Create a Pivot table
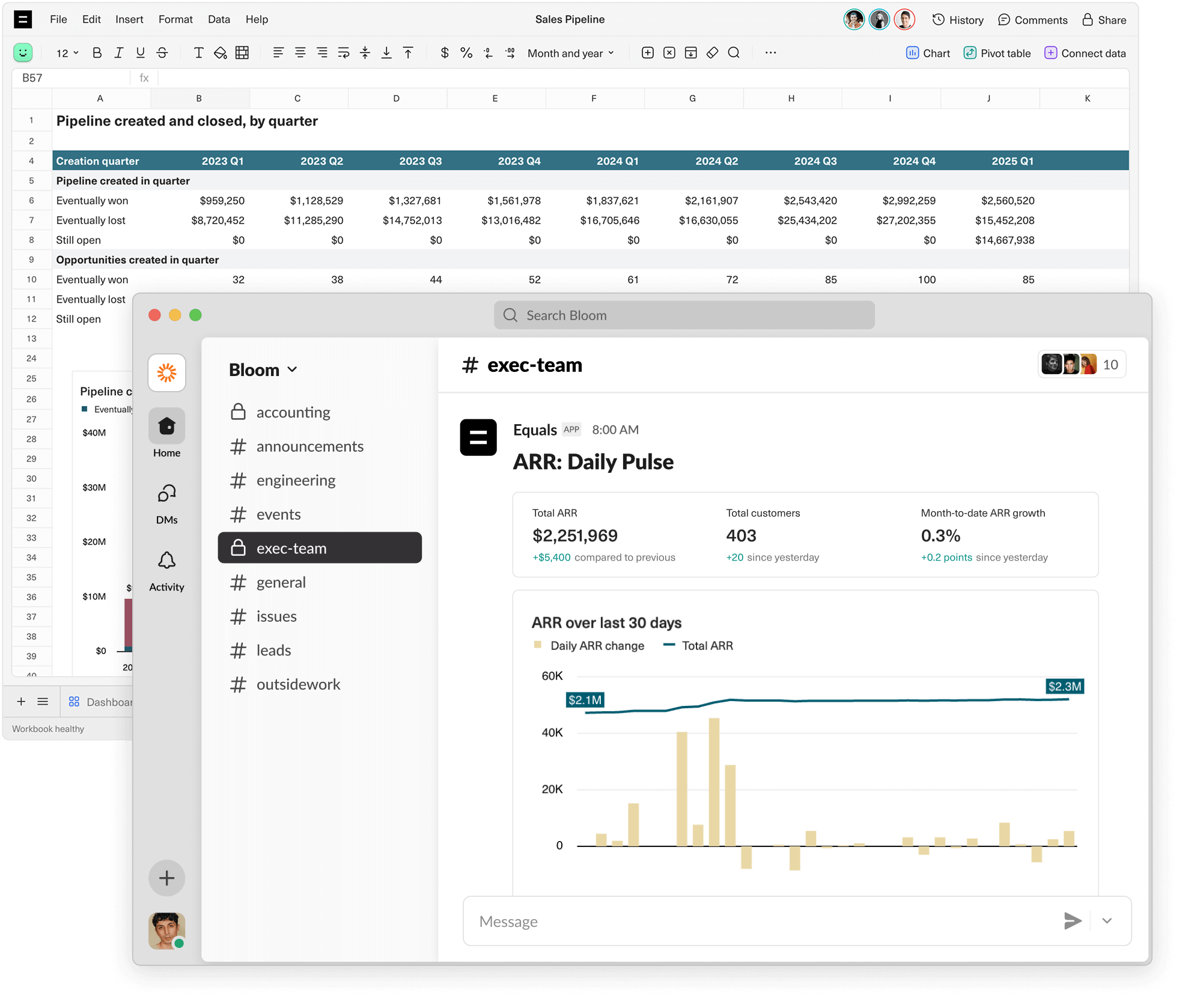This screenshot has height=1008, width=1191. point(996,53)
